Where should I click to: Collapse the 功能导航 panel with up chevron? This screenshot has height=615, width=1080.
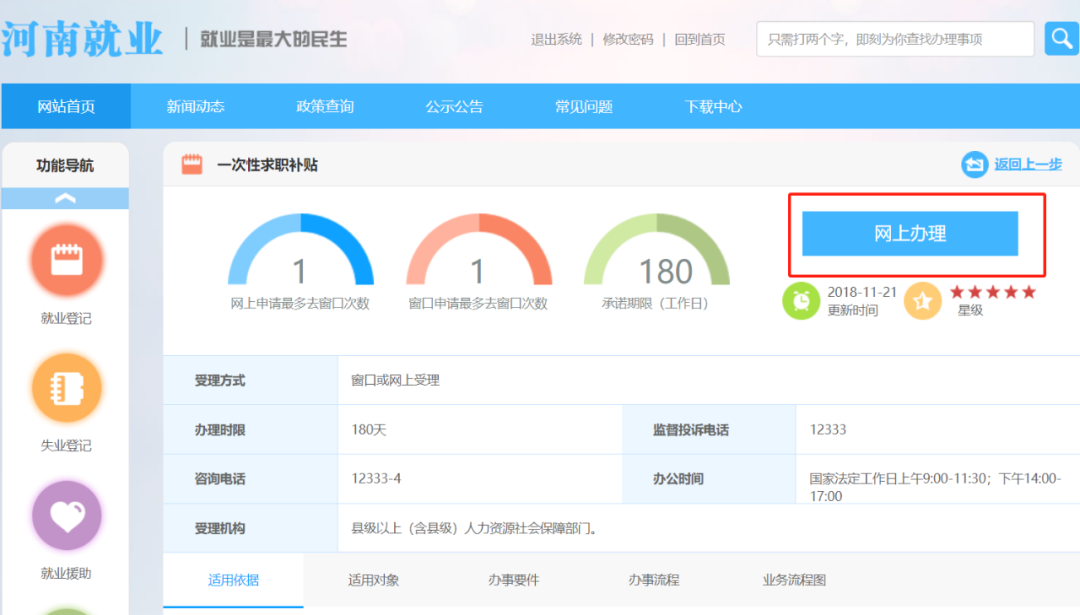click(x=65, y=198)
